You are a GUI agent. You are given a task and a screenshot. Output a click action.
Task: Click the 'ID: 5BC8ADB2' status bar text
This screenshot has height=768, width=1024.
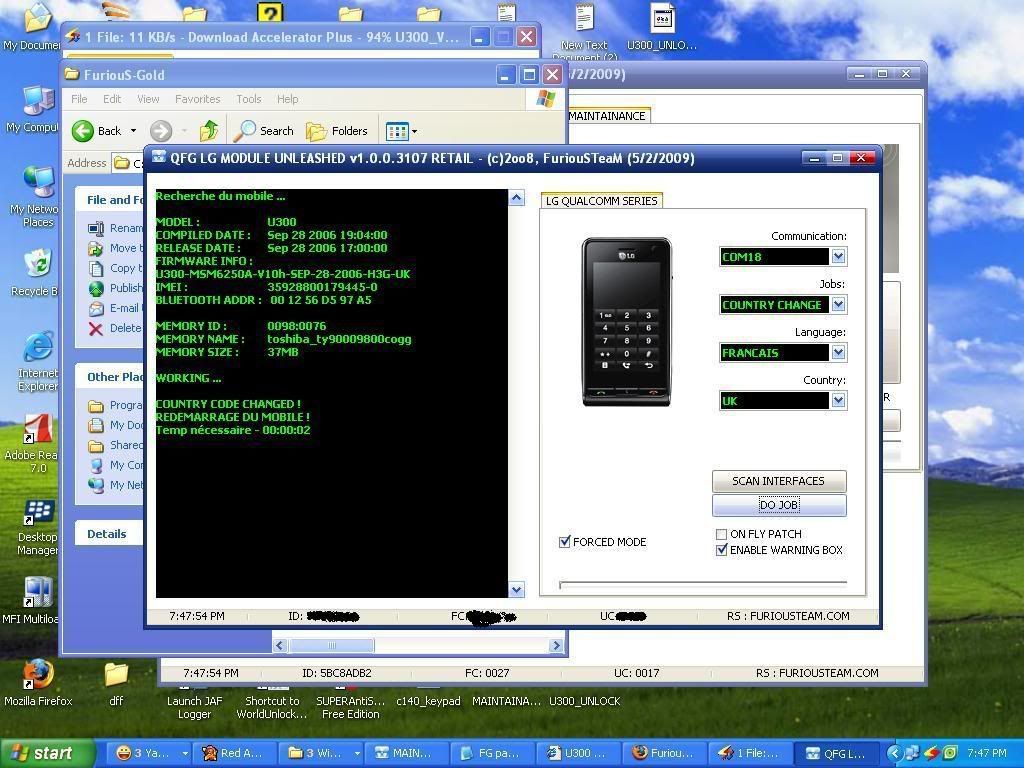click(x=336, y=673)
